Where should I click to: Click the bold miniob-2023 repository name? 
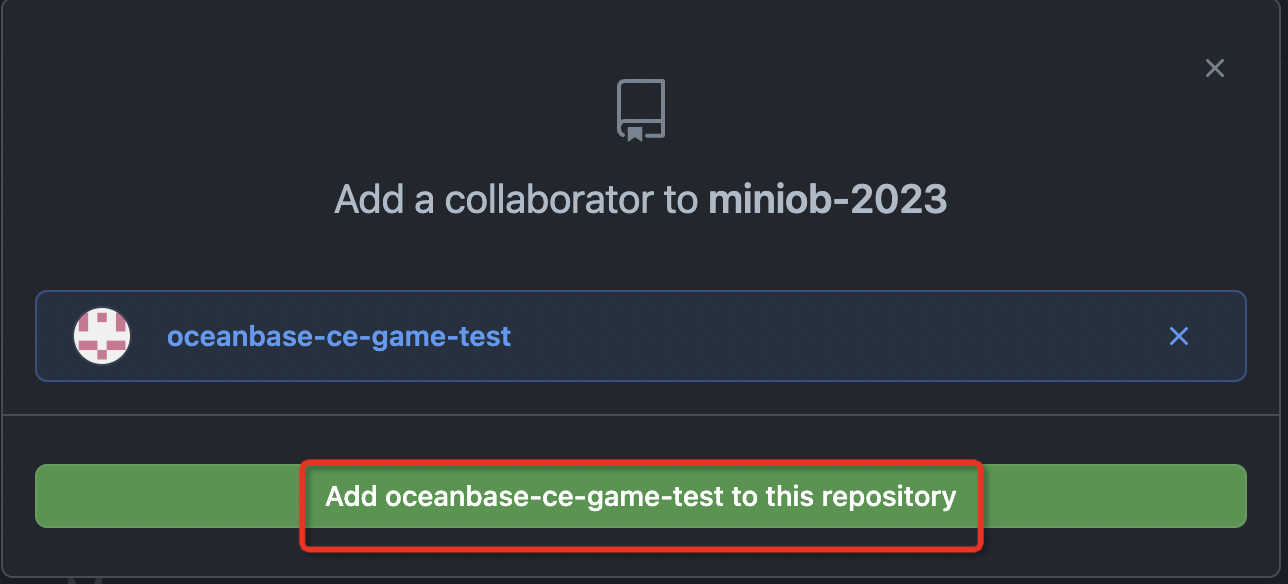click(828, 199)
